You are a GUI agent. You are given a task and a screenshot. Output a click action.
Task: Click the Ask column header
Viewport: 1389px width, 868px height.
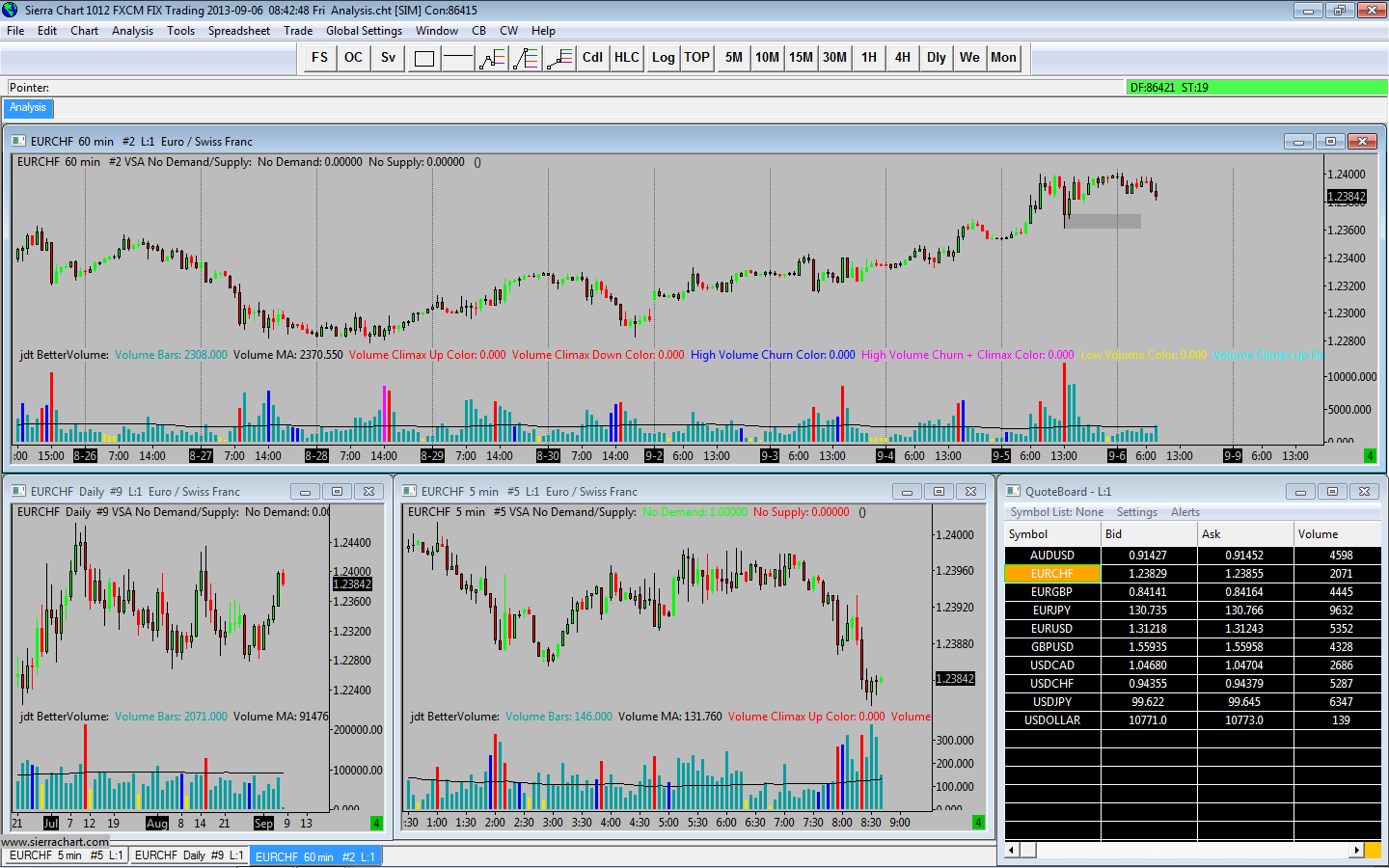(1245, 534)
